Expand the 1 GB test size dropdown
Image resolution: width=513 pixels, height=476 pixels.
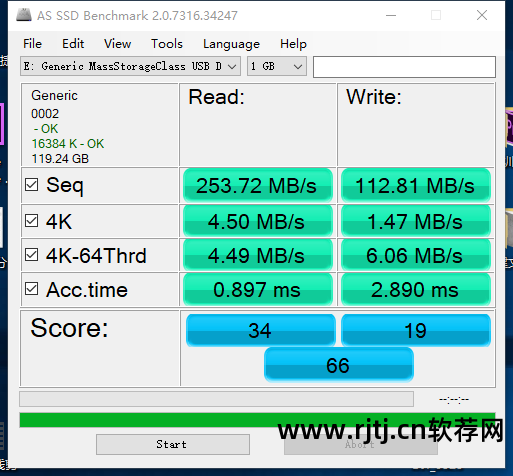(277, 66)
